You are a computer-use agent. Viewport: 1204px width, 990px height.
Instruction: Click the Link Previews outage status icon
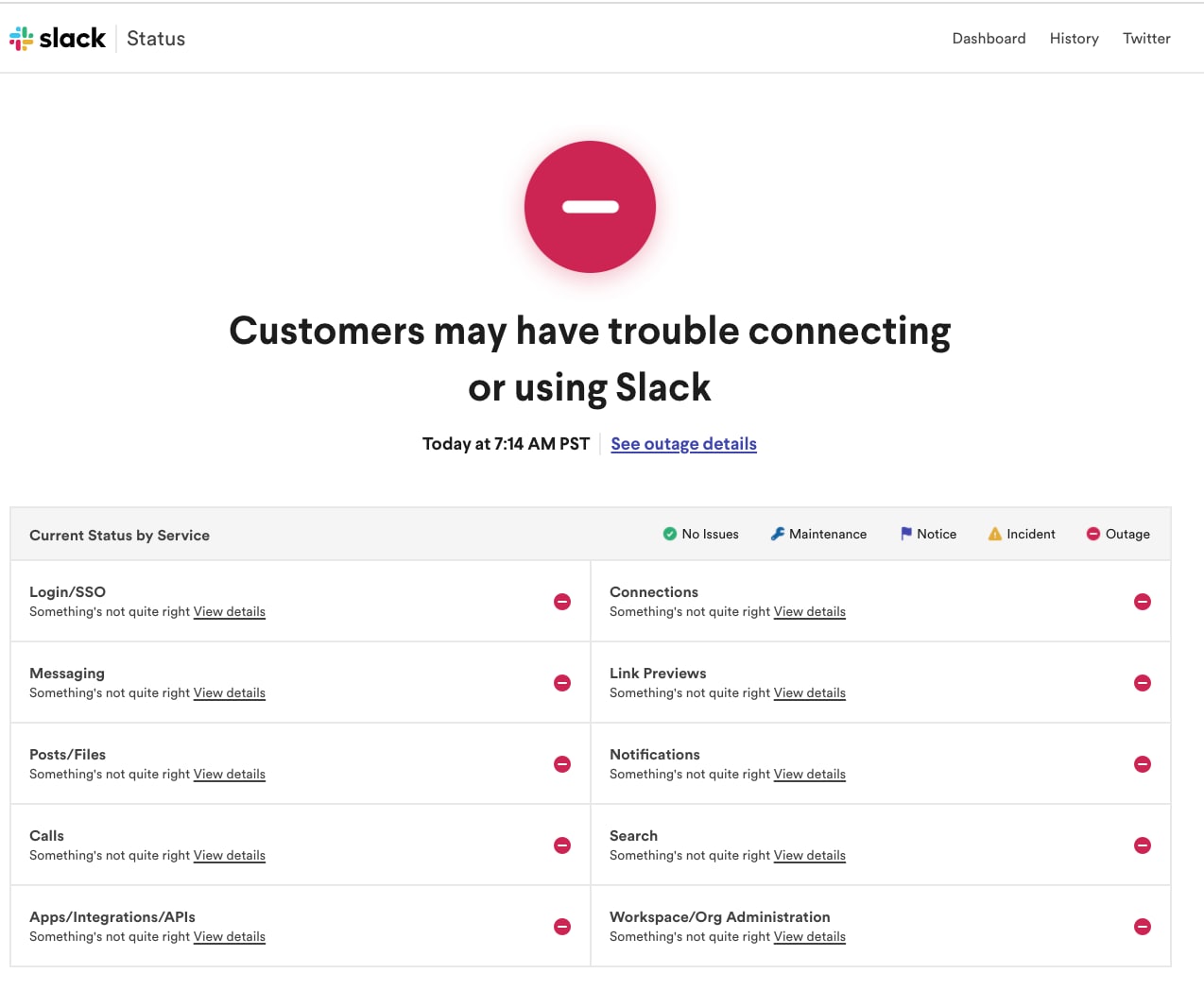coord(1143,683)
